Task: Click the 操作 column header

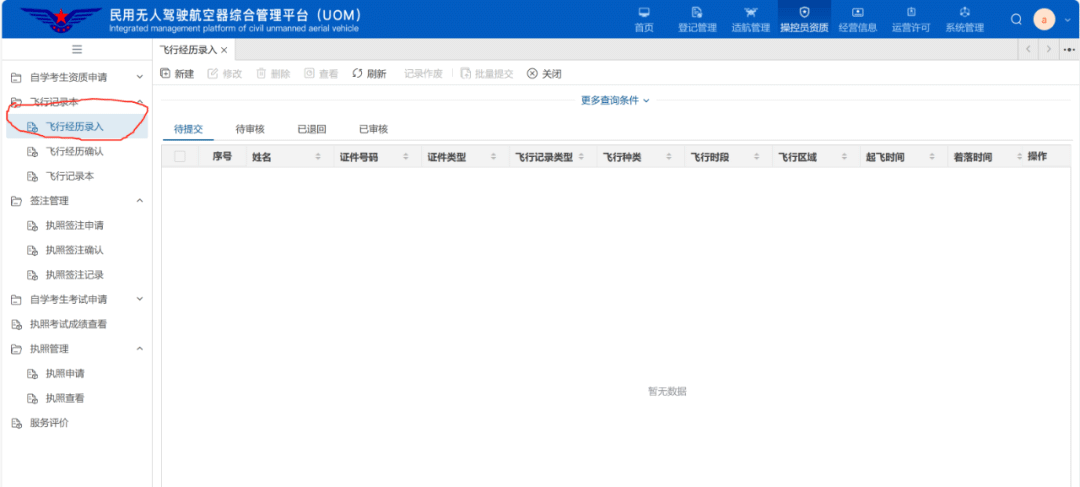Action: 1037,156
